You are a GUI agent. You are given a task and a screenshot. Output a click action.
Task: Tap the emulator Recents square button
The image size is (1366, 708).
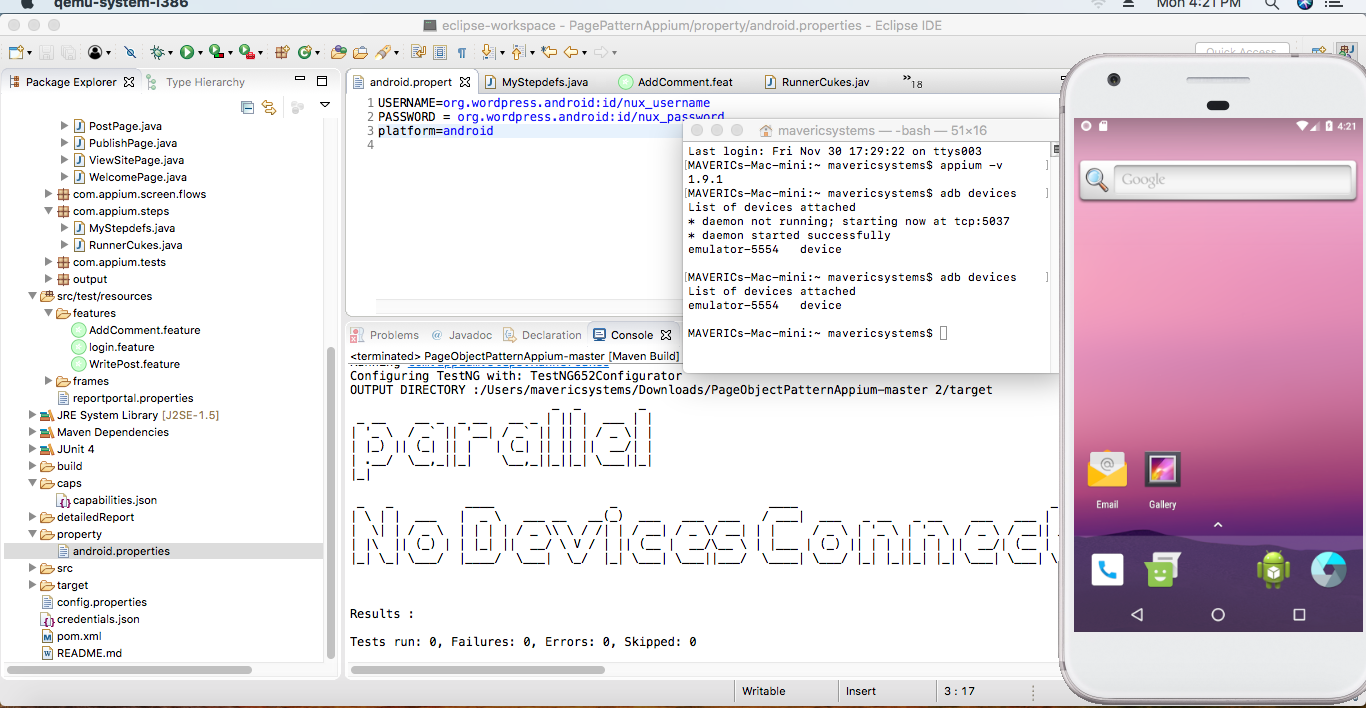coord(1299,615)
